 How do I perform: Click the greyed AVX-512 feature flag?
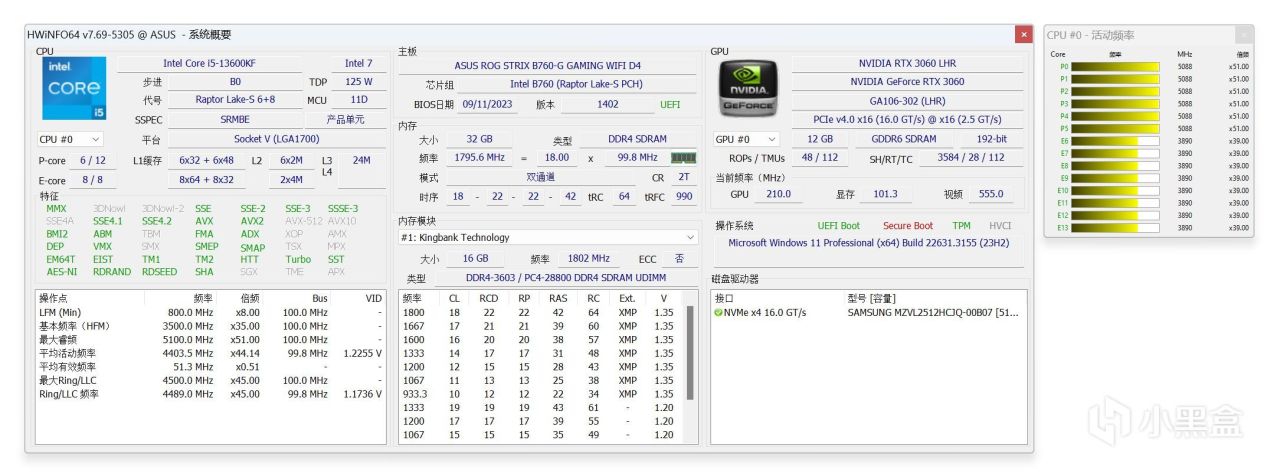click(303, 221)
